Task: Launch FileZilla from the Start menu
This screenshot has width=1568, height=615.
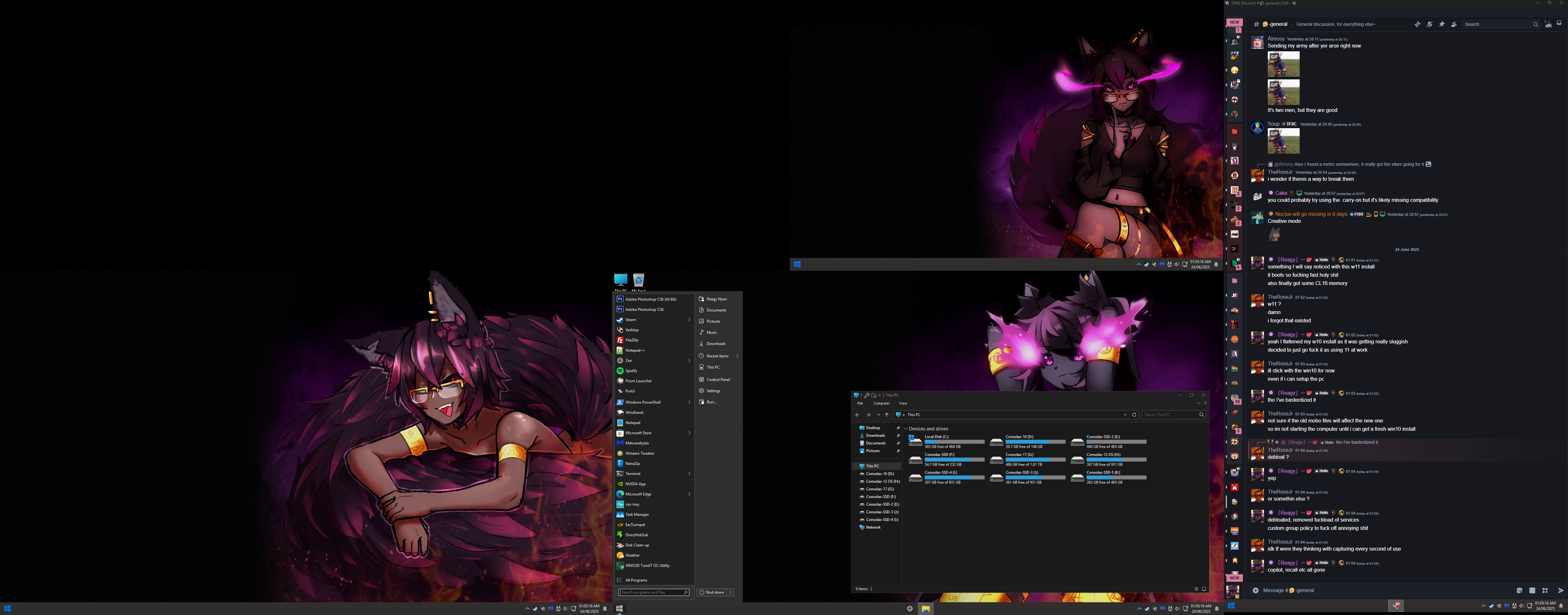Action: (654, 340)
